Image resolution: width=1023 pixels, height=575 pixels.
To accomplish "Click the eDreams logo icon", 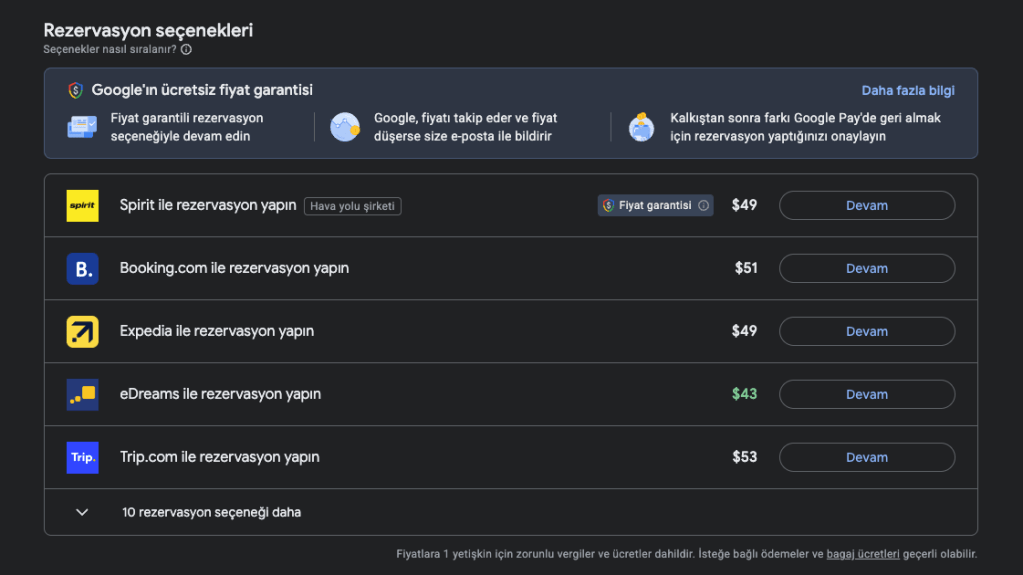I will (x=82, y=395).
